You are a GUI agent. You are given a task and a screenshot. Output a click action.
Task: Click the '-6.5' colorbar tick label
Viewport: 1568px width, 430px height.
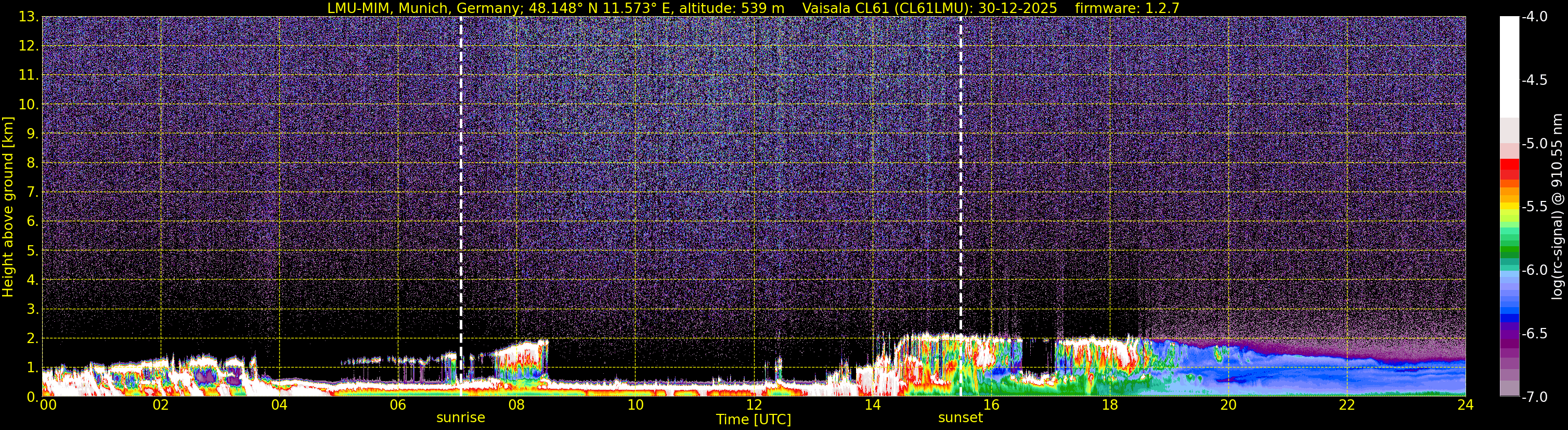point(1535,333)
